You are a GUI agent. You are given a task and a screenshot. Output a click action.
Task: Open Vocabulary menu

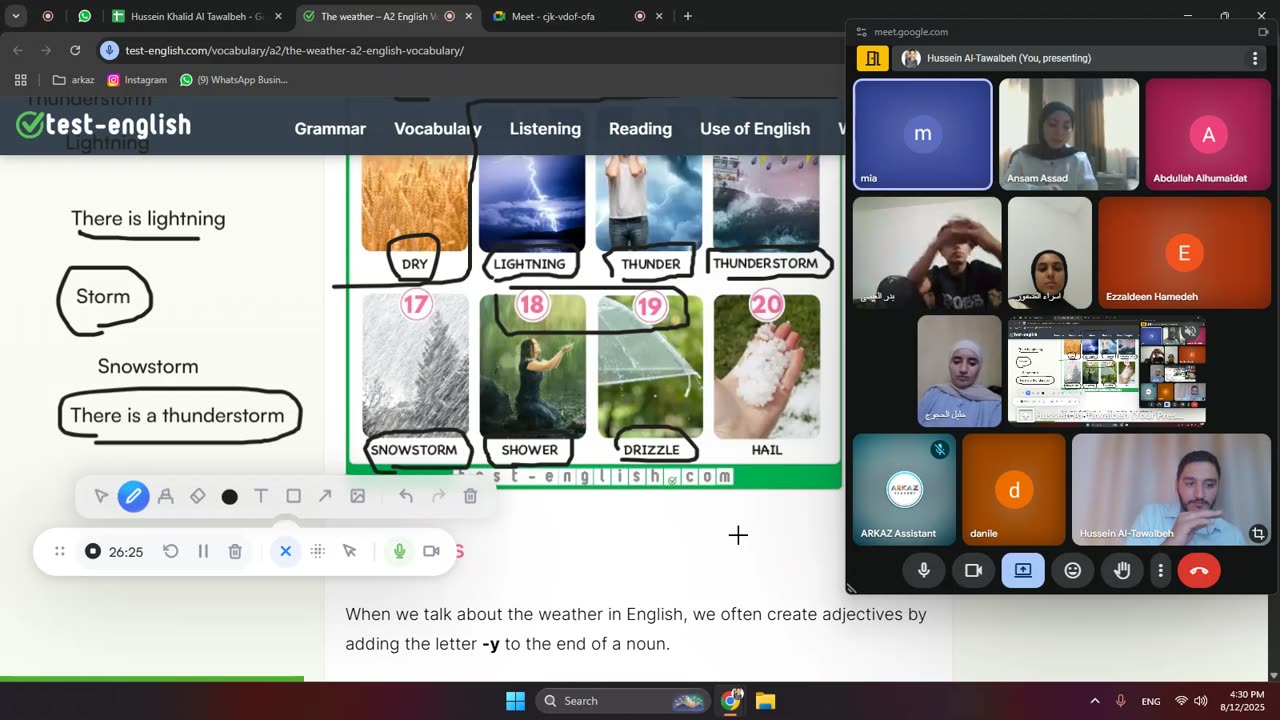tap(437, 129)
